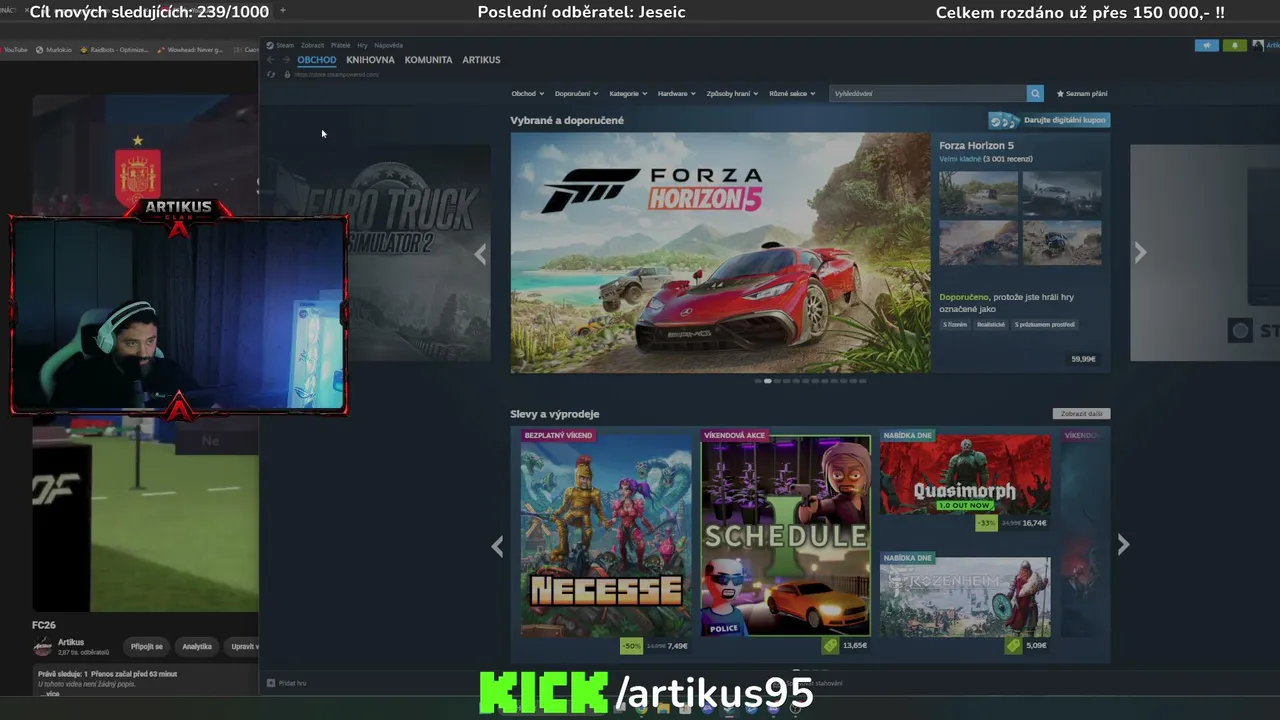Click the Artikus channel name under video

point(71,642)
